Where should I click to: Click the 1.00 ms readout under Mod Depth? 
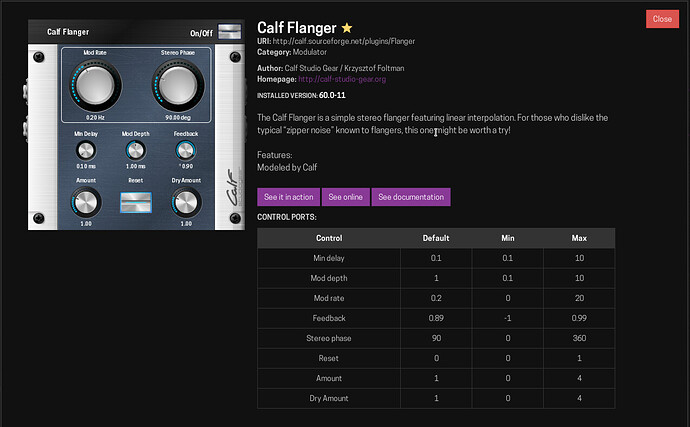(x=136, y=166)
